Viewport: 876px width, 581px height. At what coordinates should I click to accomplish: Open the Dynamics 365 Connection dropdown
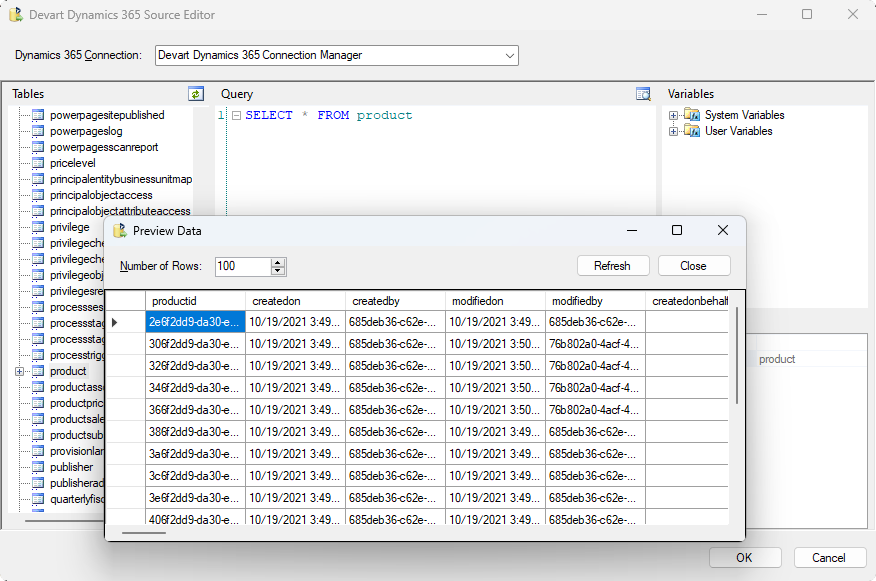pos(510,55)
